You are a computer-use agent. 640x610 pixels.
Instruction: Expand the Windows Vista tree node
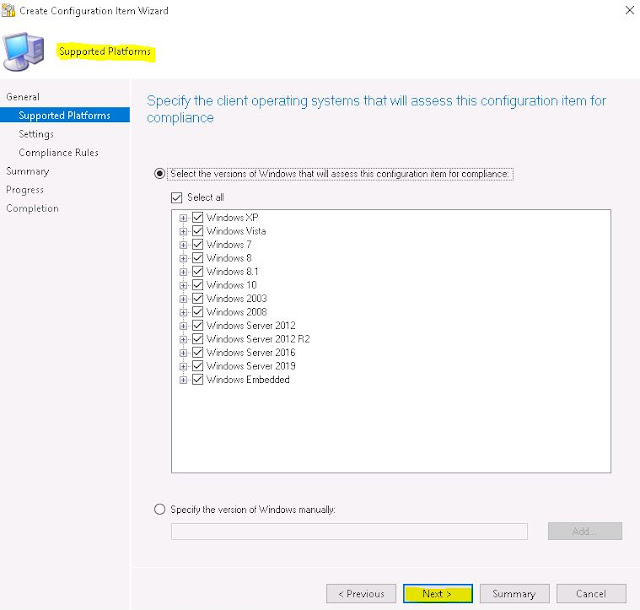[183, 232]
